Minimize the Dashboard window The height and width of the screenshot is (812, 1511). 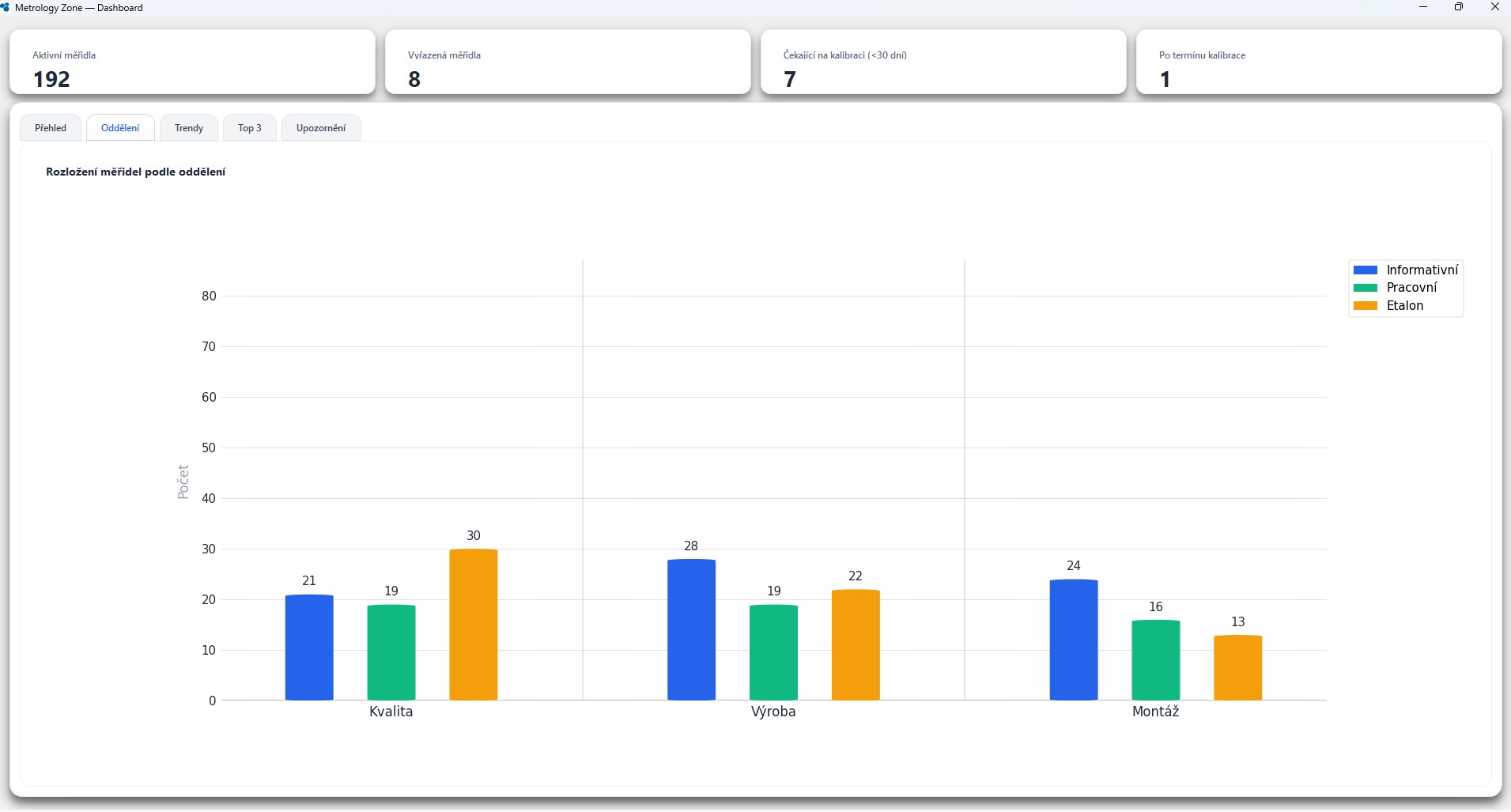[1423, 7]
